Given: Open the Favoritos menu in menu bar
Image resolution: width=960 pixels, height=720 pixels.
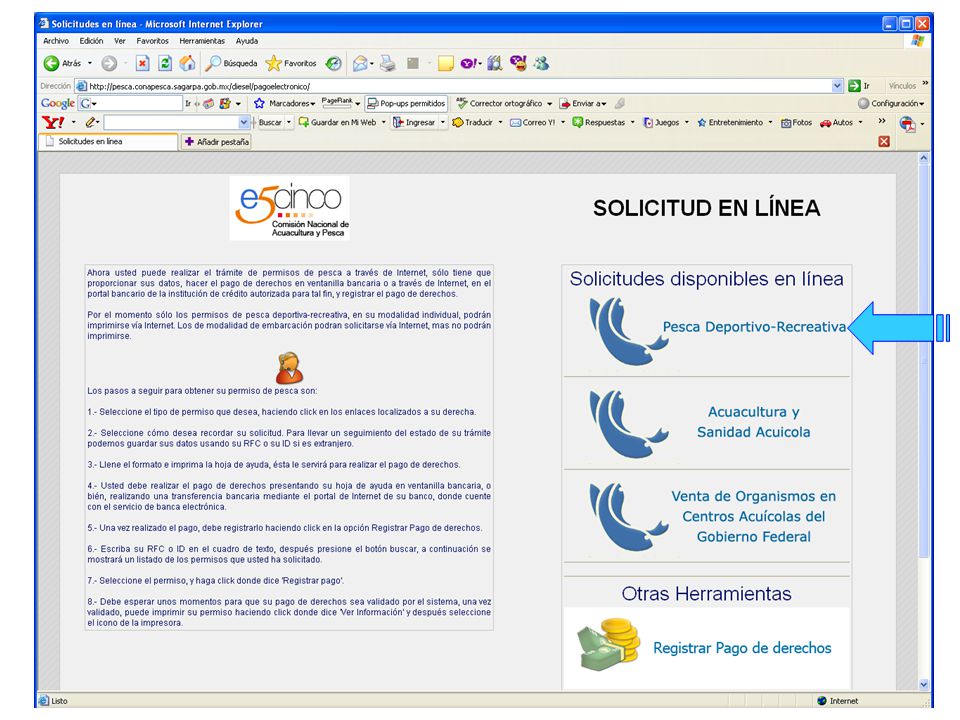Looking at the screenshot, I should [152, 41].
